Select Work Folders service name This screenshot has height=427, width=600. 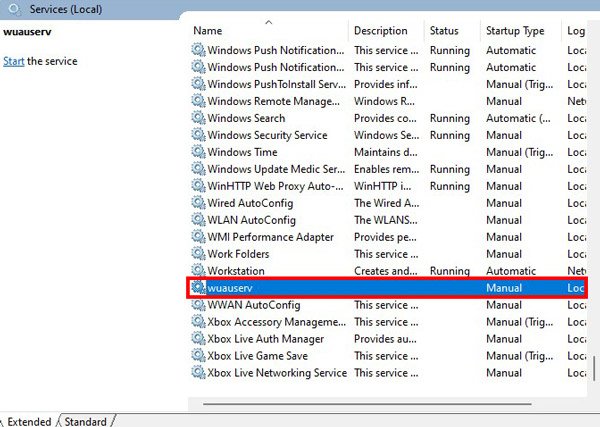(238, 254)
